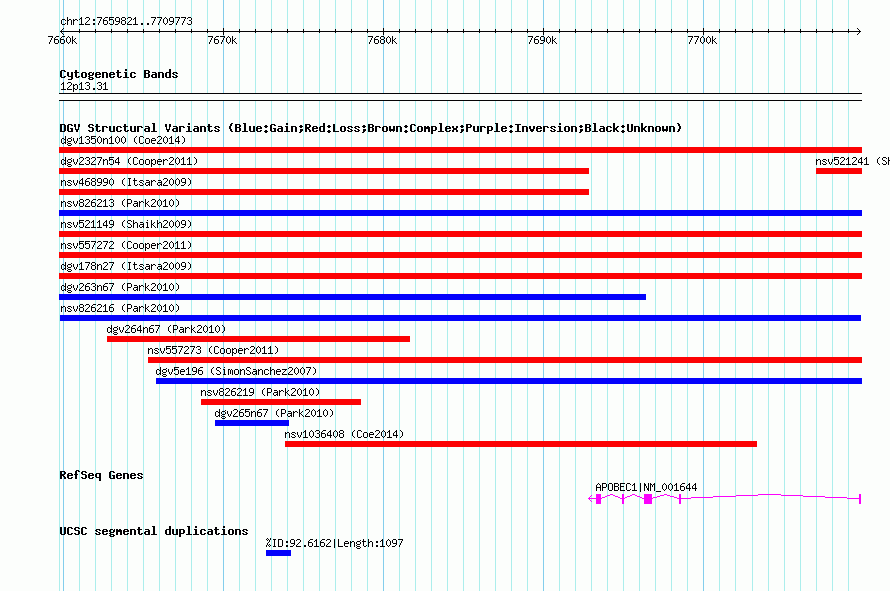This screenshot has height=591, width=890.
Task: Click the red bar under nsv521149
Action: pos(460,234)
